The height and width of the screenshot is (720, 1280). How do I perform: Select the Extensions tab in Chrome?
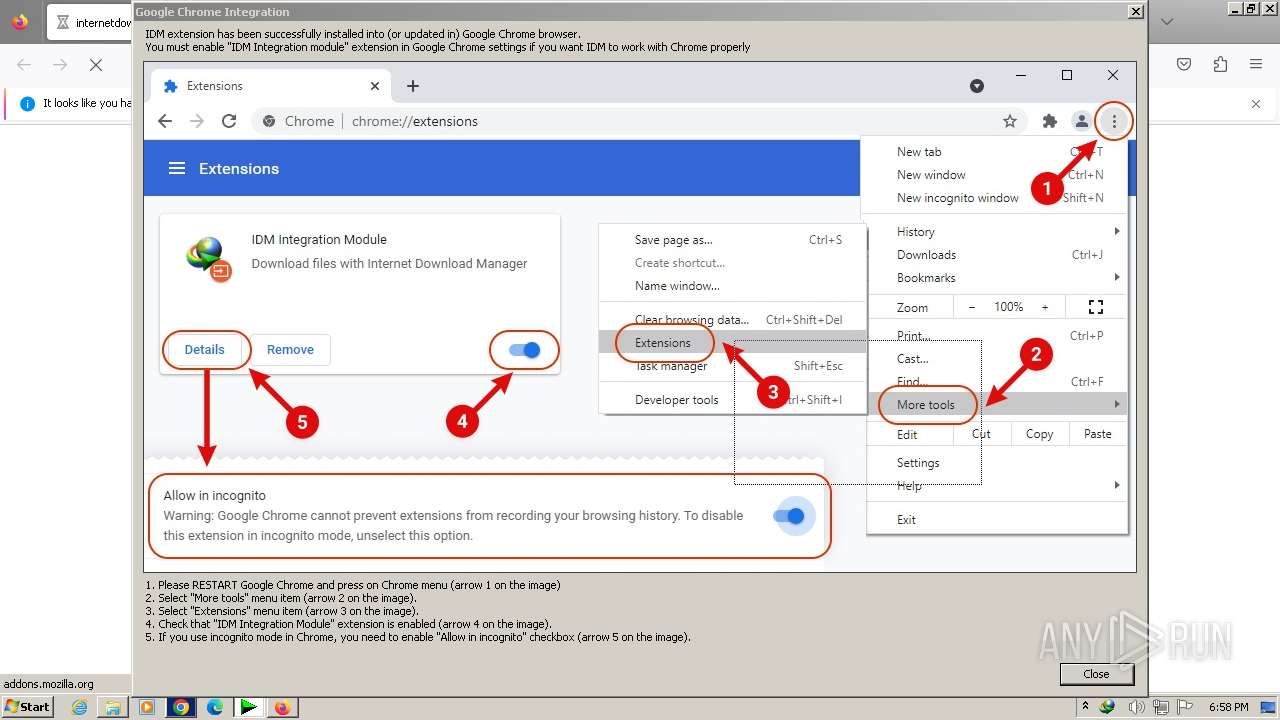(x=270, y=86)
